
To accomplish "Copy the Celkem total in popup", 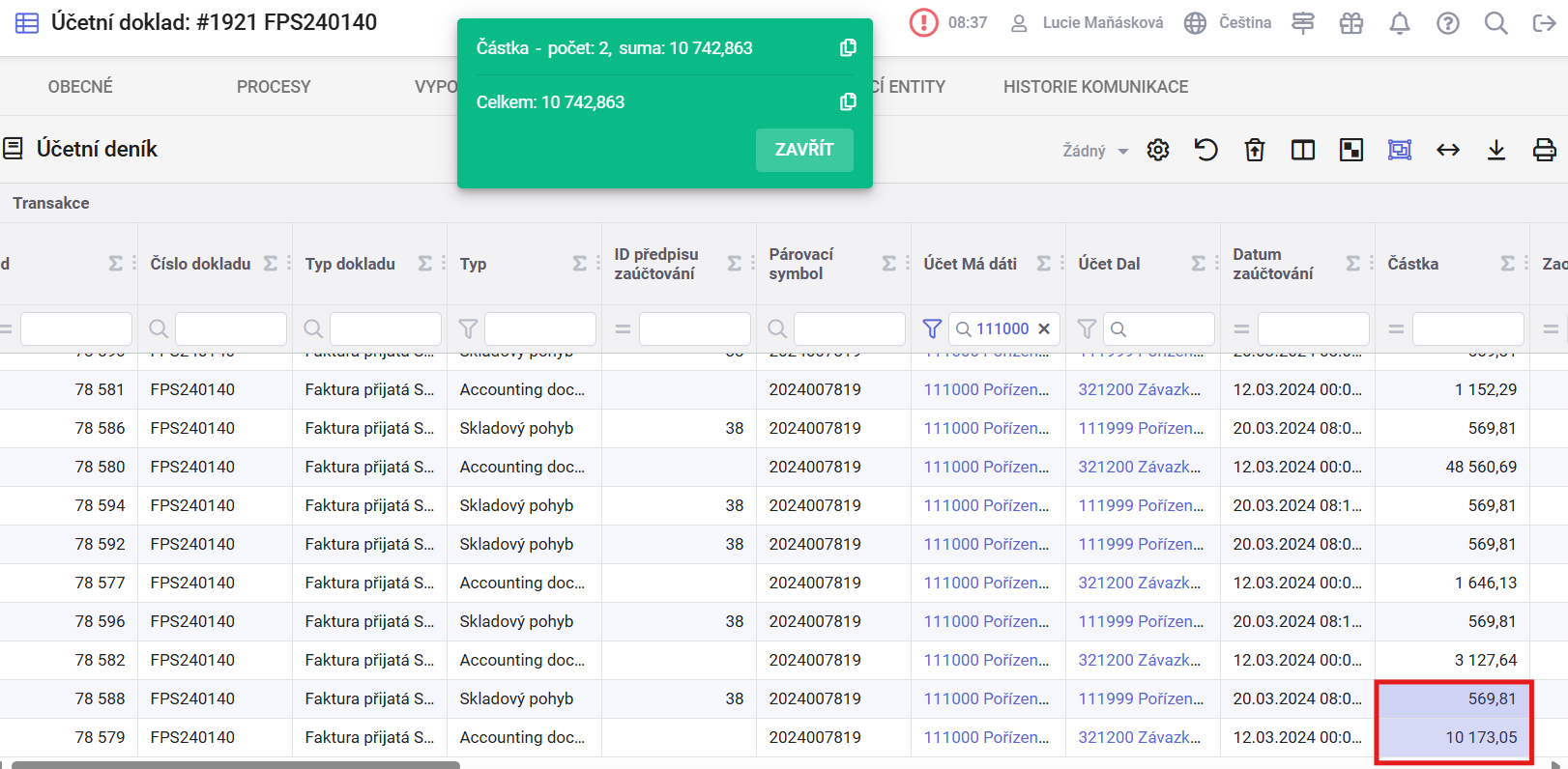I will tap(848, 101).
